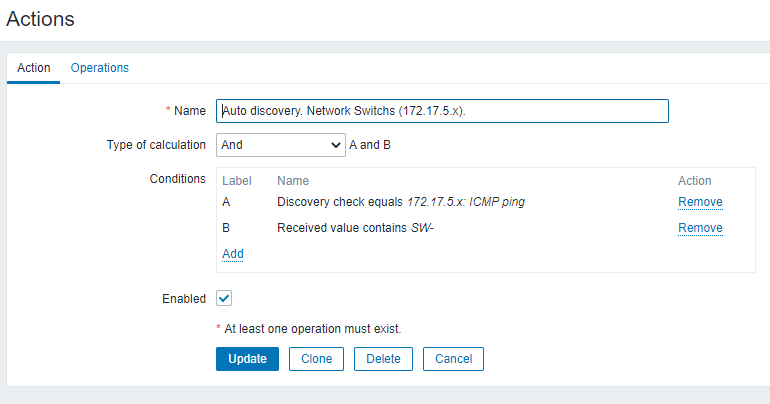
Task: Click the "A and B" expression text
Action: (x=370, y=145)
